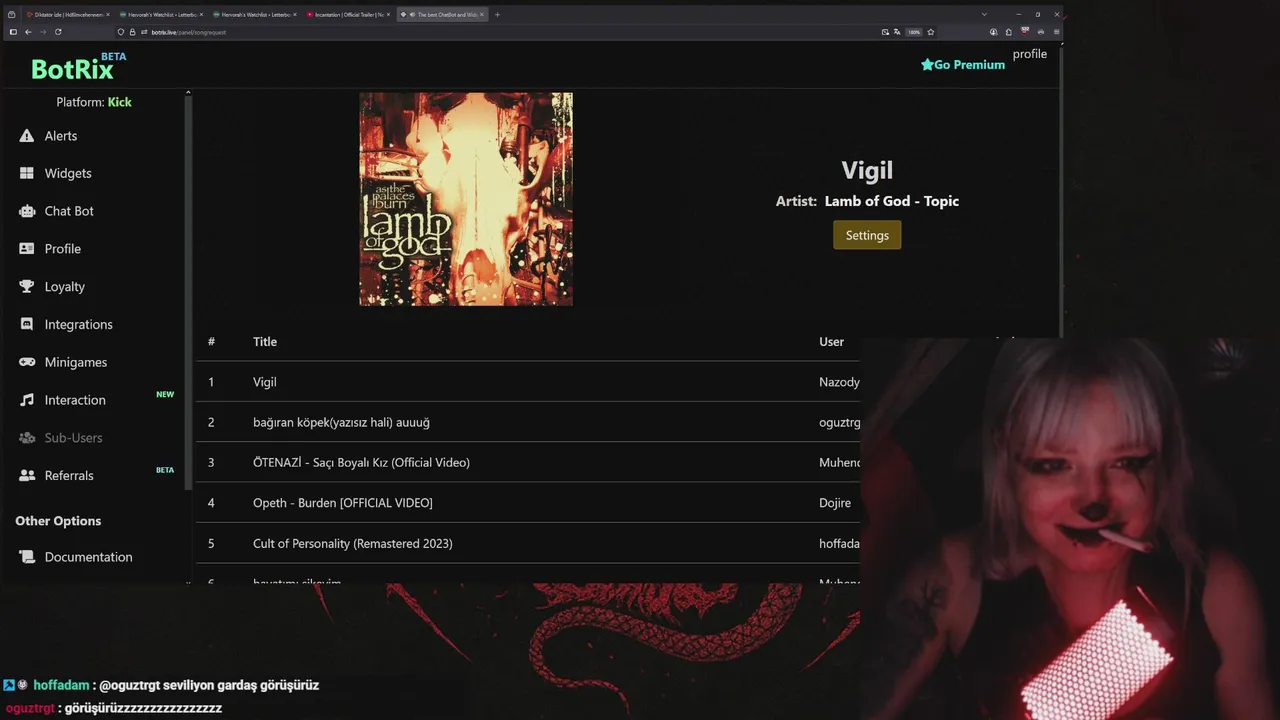1280x720 pixels.
Task: Open the profile link at top right
Action: coord(1029,54)
